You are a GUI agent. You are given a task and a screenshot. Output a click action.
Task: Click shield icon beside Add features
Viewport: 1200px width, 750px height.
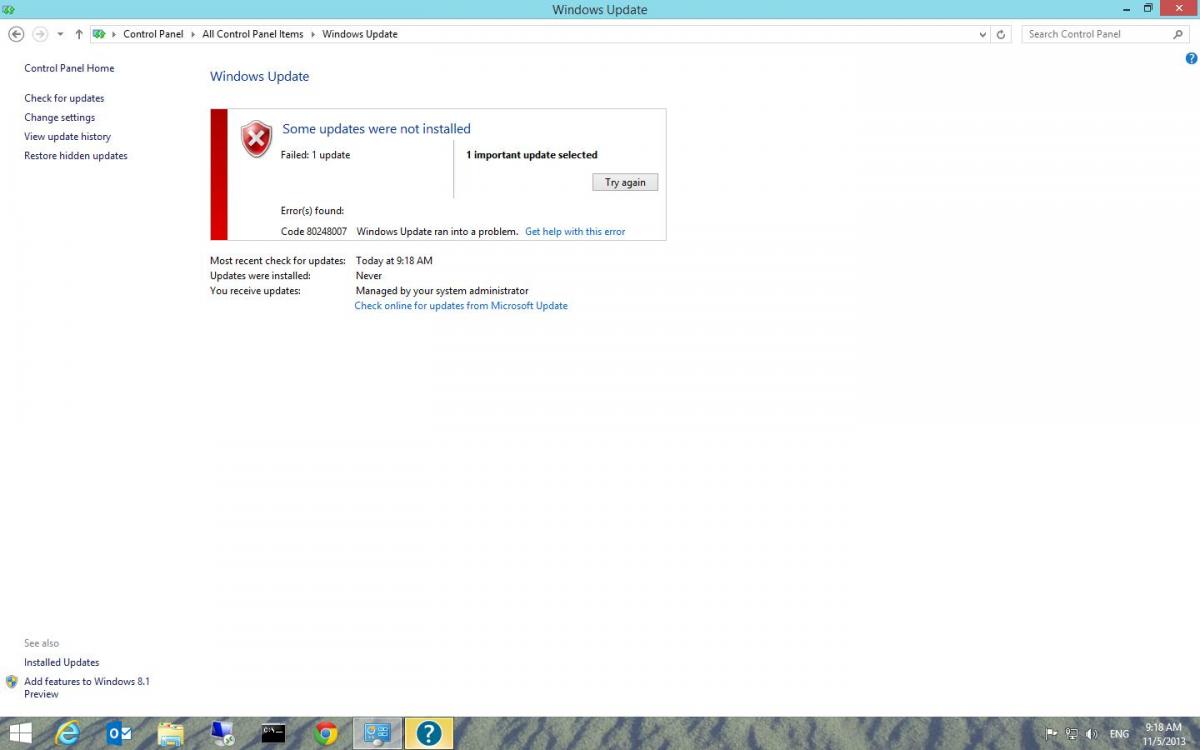[12, 681]
